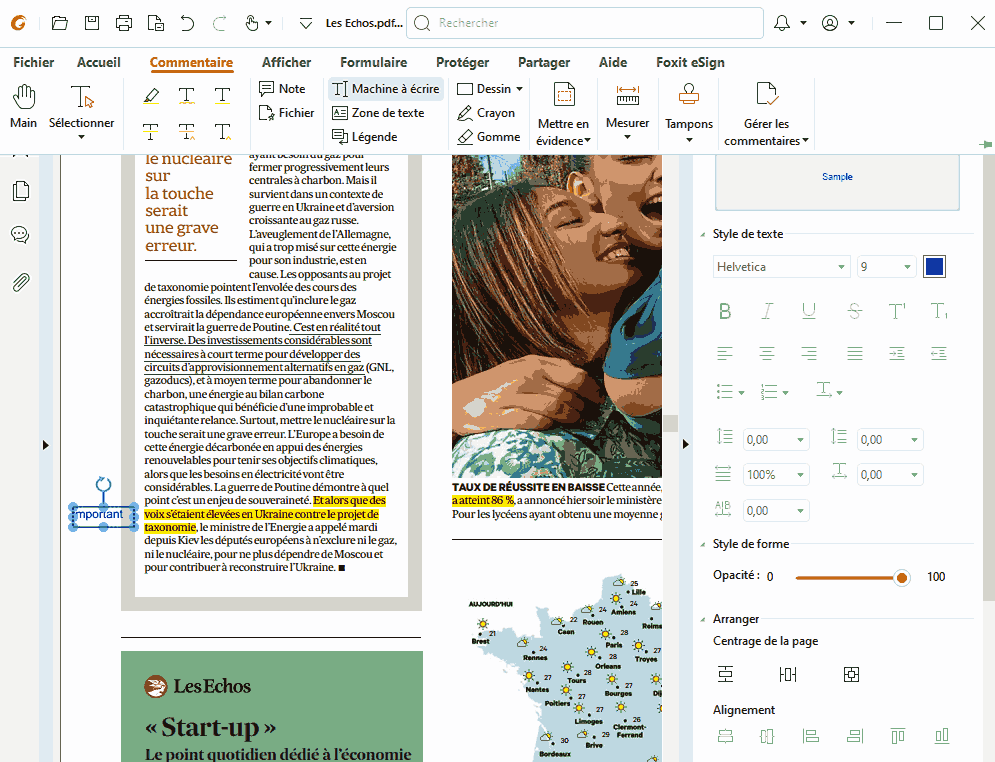Open the pages thumbnail panel in sidebar
Viewport: 995px width, 762px height.
click(x=21, y=191)
